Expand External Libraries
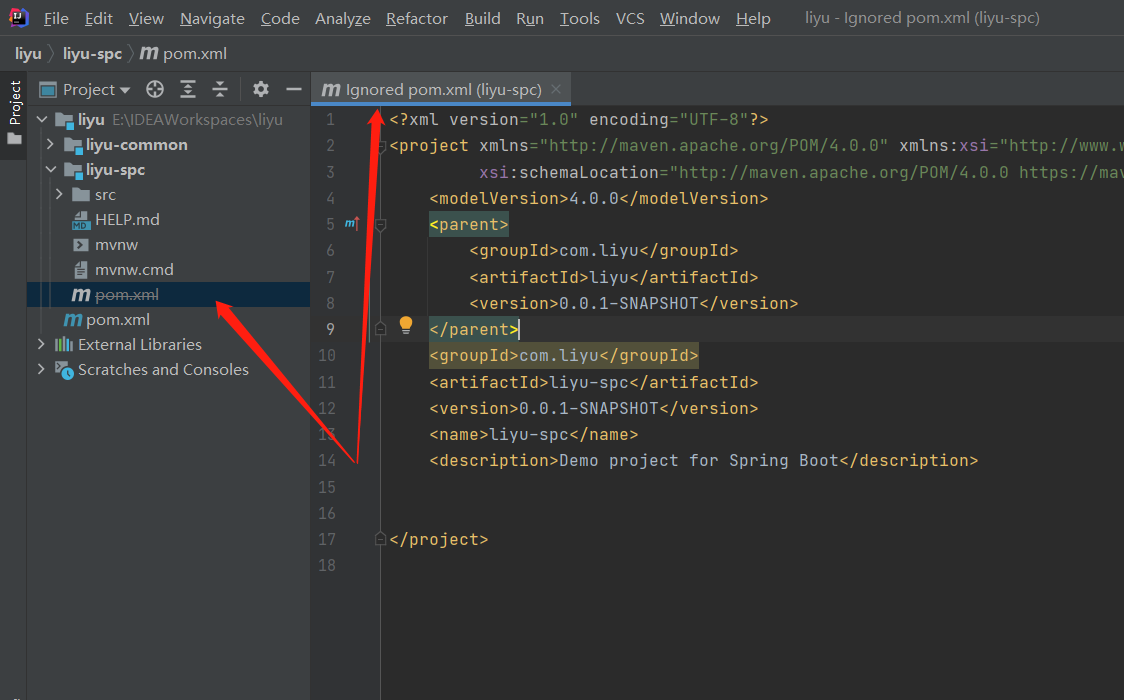Screen dimensions: 1124x700 coord(41,345)
